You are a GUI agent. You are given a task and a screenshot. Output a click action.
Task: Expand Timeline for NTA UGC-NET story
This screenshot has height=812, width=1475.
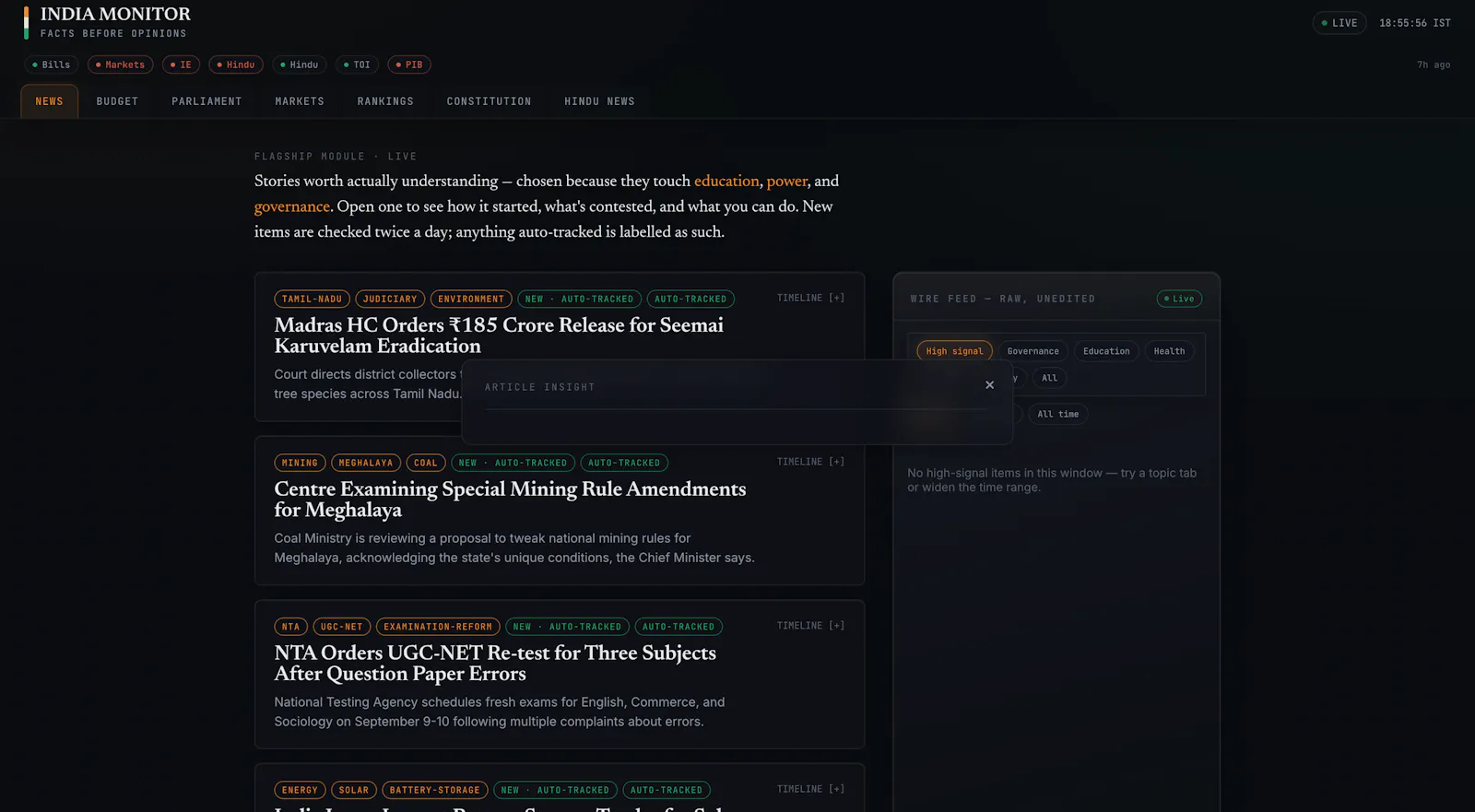(810, 626)
